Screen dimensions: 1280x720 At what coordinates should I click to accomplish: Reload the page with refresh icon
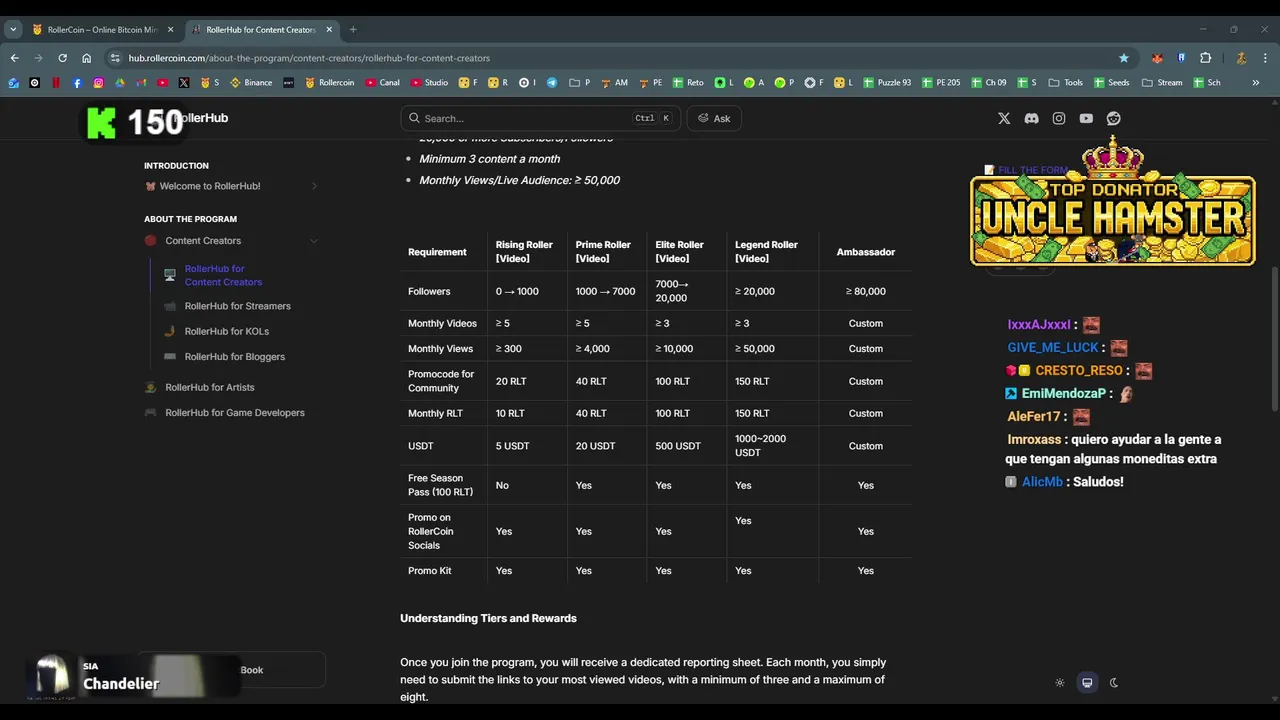62,58
